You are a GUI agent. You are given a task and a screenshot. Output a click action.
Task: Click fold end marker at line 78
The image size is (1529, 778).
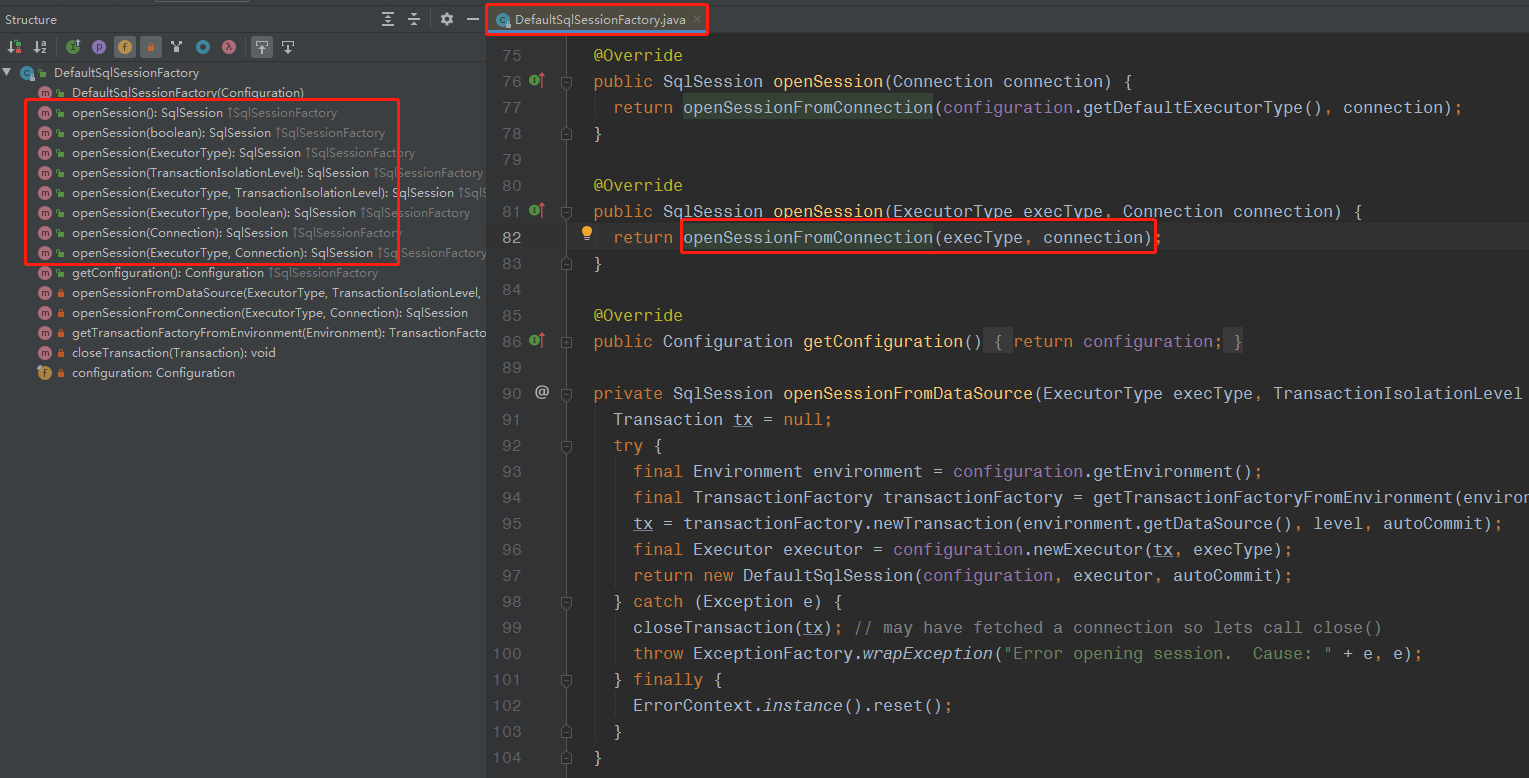tap(566, 133)
